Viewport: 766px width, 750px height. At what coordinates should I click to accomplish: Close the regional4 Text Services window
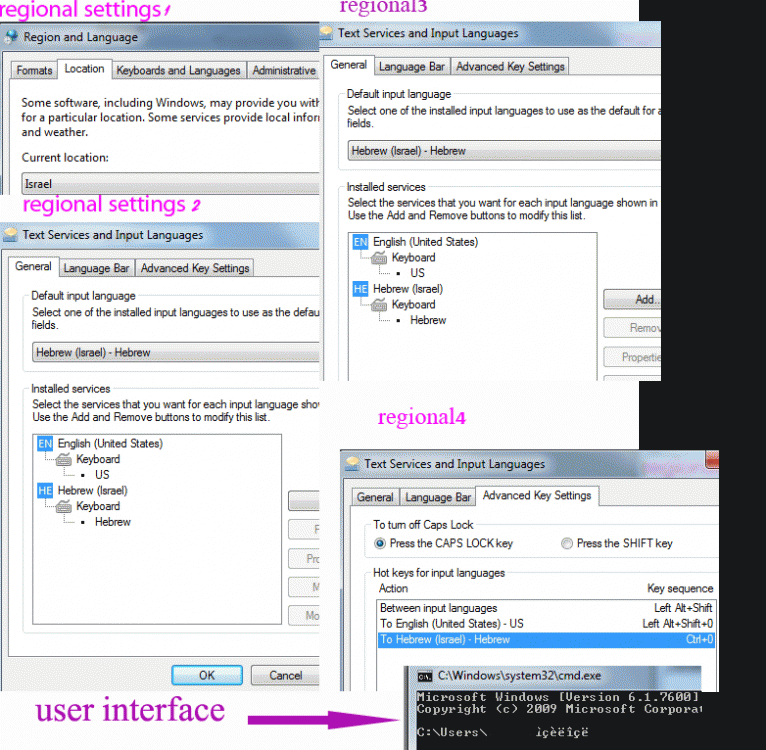click(x=712, y=460)
